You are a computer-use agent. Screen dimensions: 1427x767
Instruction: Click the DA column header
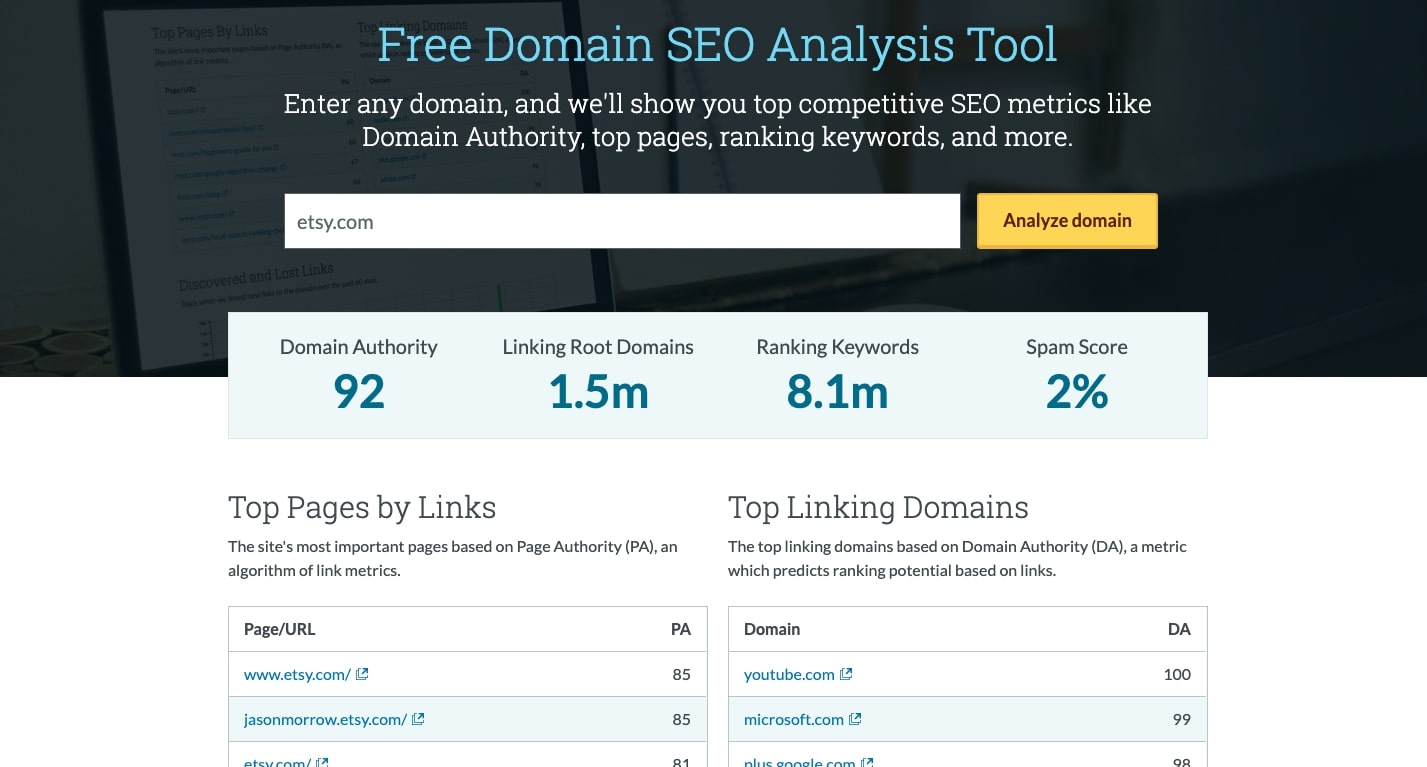[1179, 629]
